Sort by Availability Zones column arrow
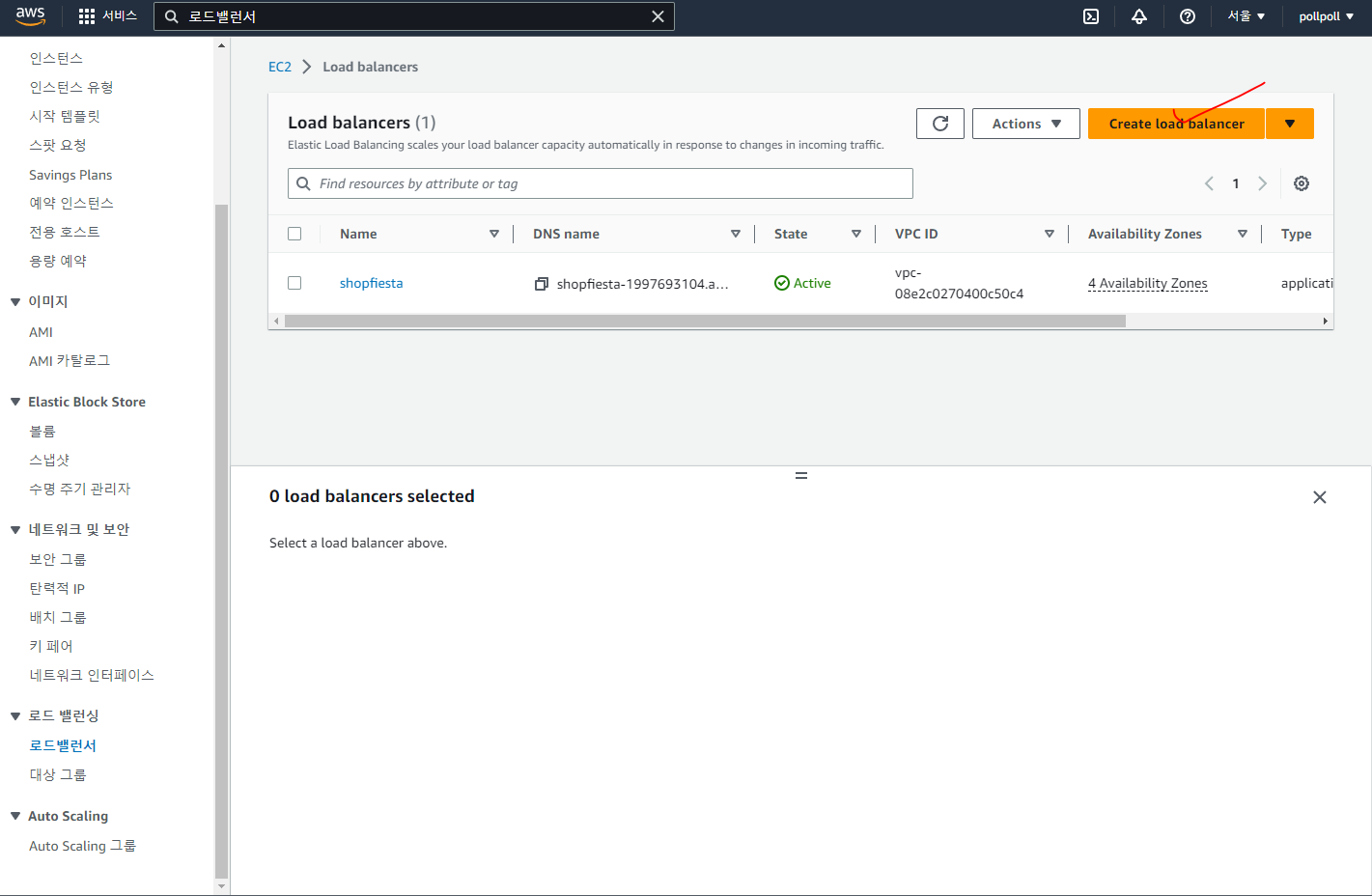The height and width of the screenshot is (896, 1372). pos(1243,234)
